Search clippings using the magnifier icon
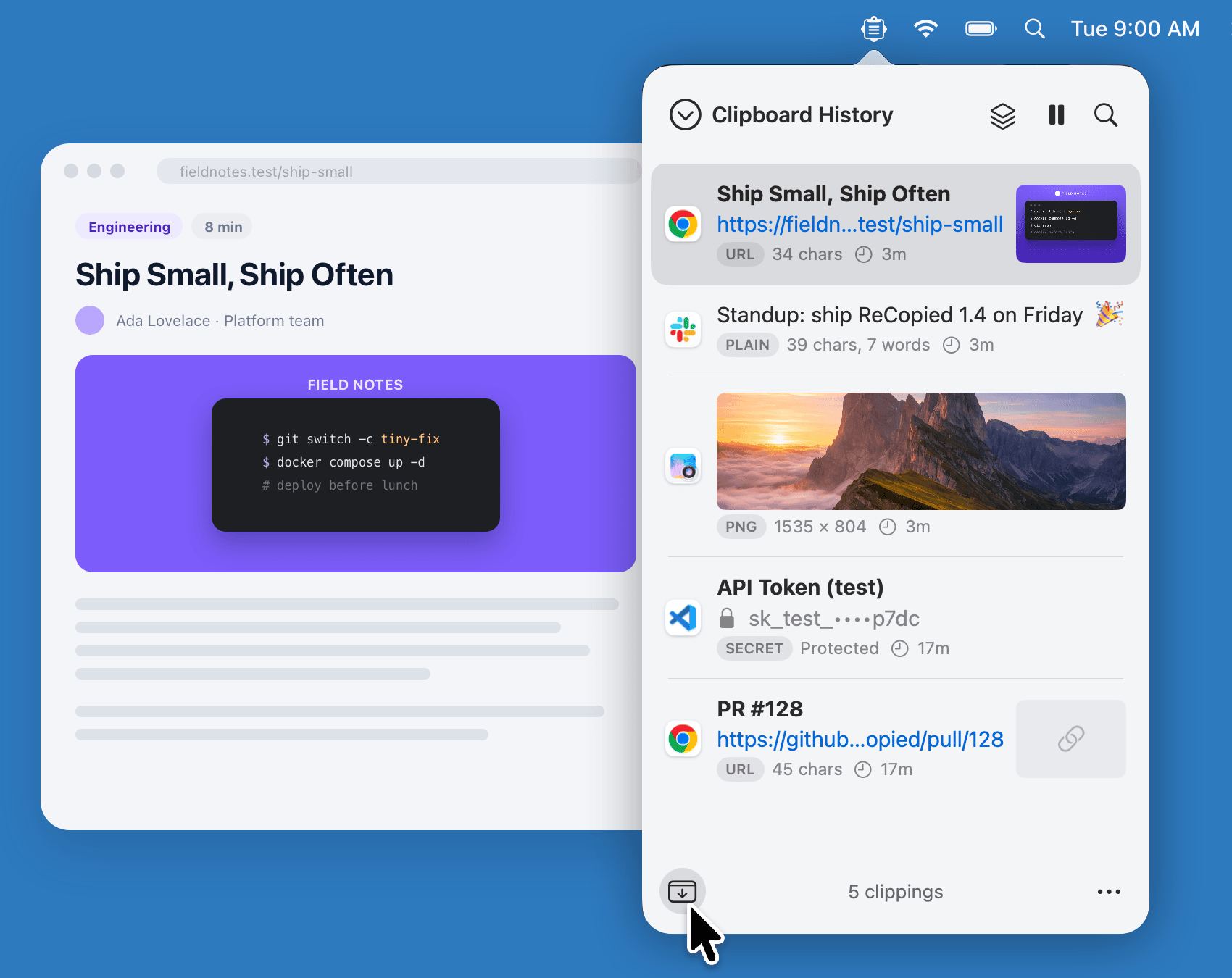The image size is (1232, 978). [1106, 114]
